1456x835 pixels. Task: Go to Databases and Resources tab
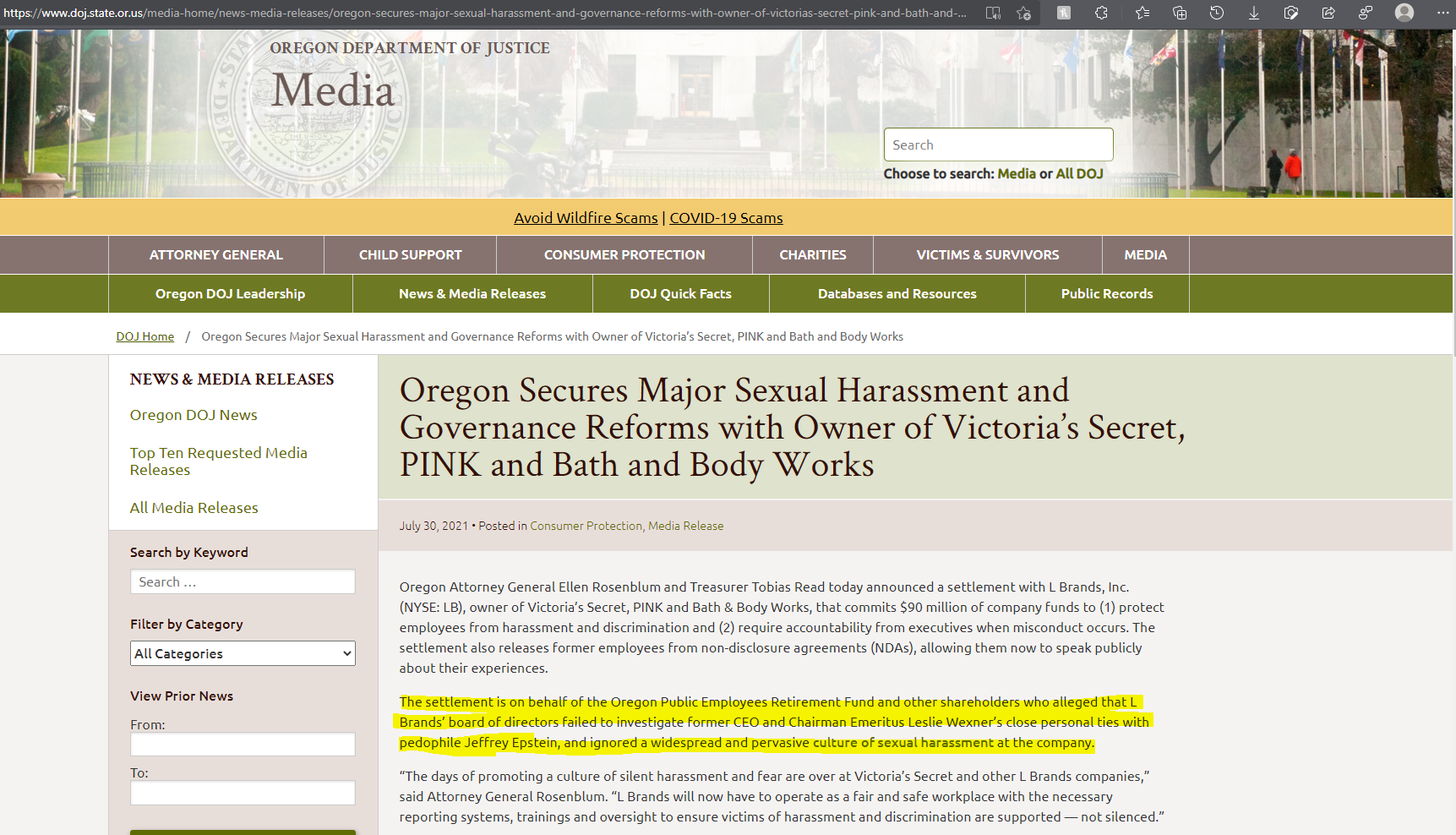pos(897,293)
